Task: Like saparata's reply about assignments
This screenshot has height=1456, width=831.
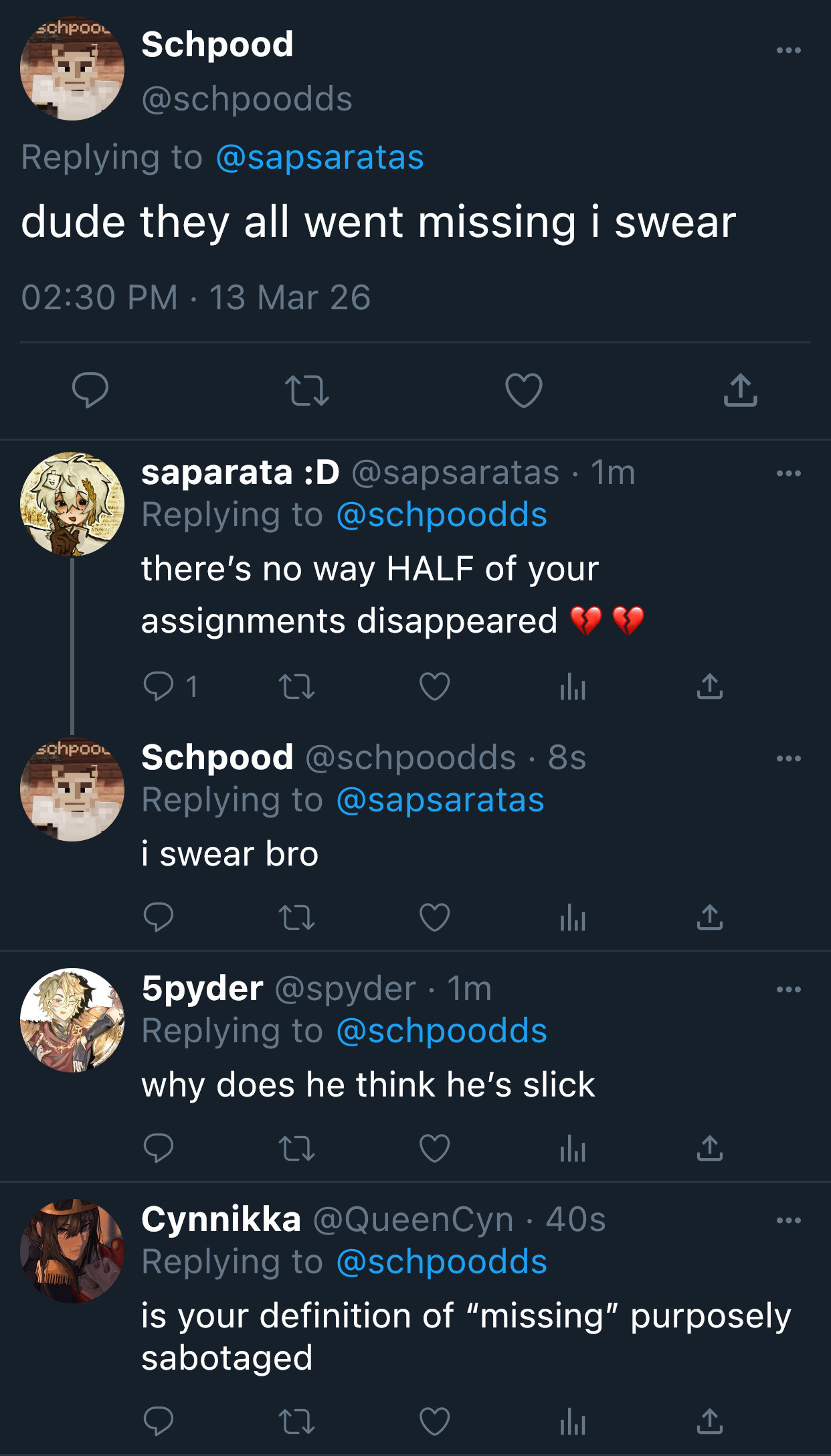Action: pyautogui.click(x=435, y=687)
